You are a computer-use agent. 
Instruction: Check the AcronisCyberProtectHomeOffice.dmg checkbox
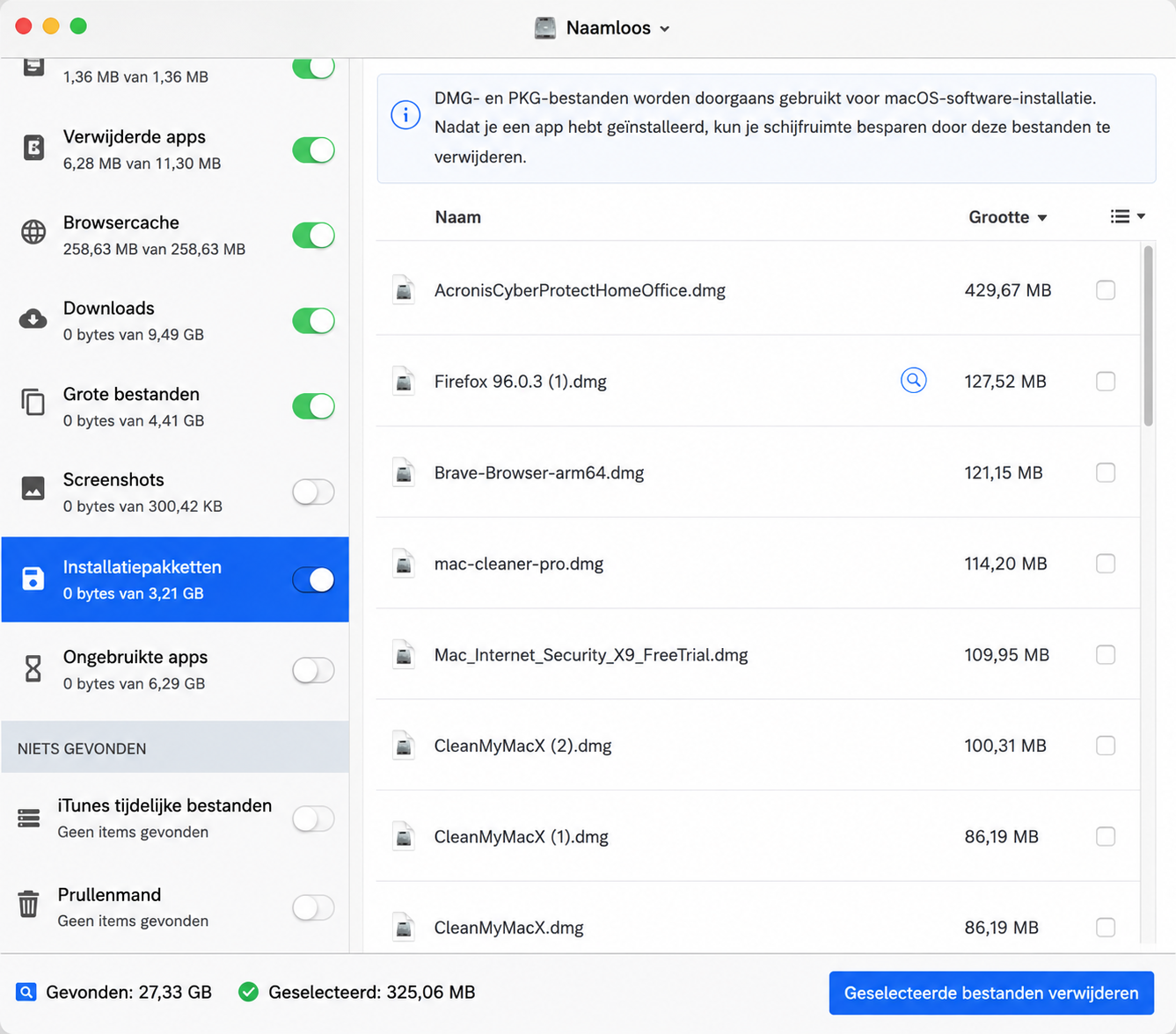1106,290
